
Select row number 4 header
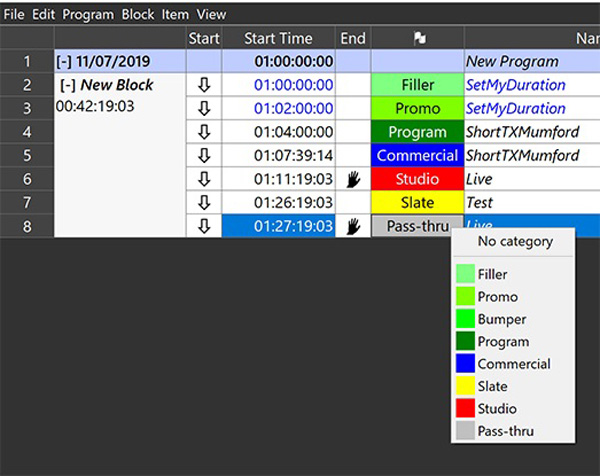27,132
